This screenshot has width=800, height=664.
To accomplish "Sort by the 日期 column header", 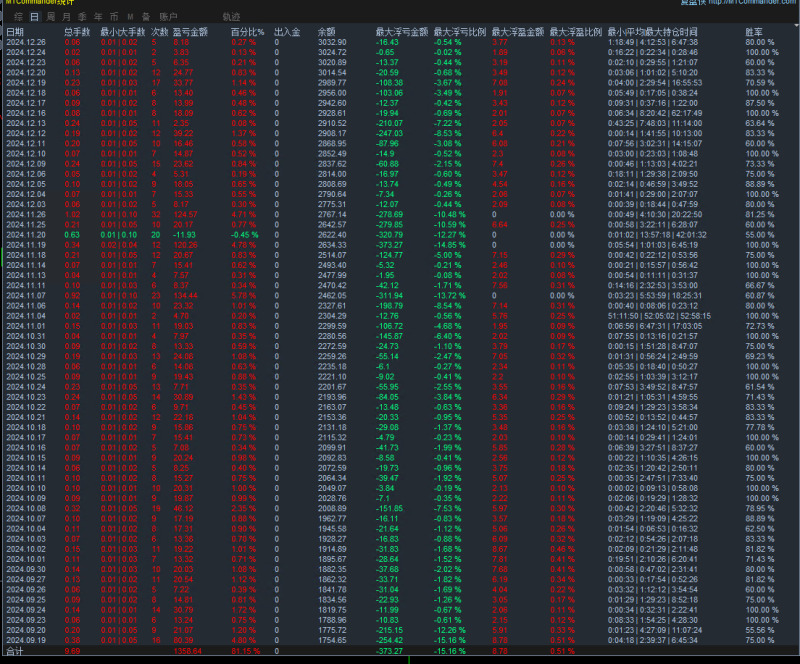I will click(x=15, y=32).
